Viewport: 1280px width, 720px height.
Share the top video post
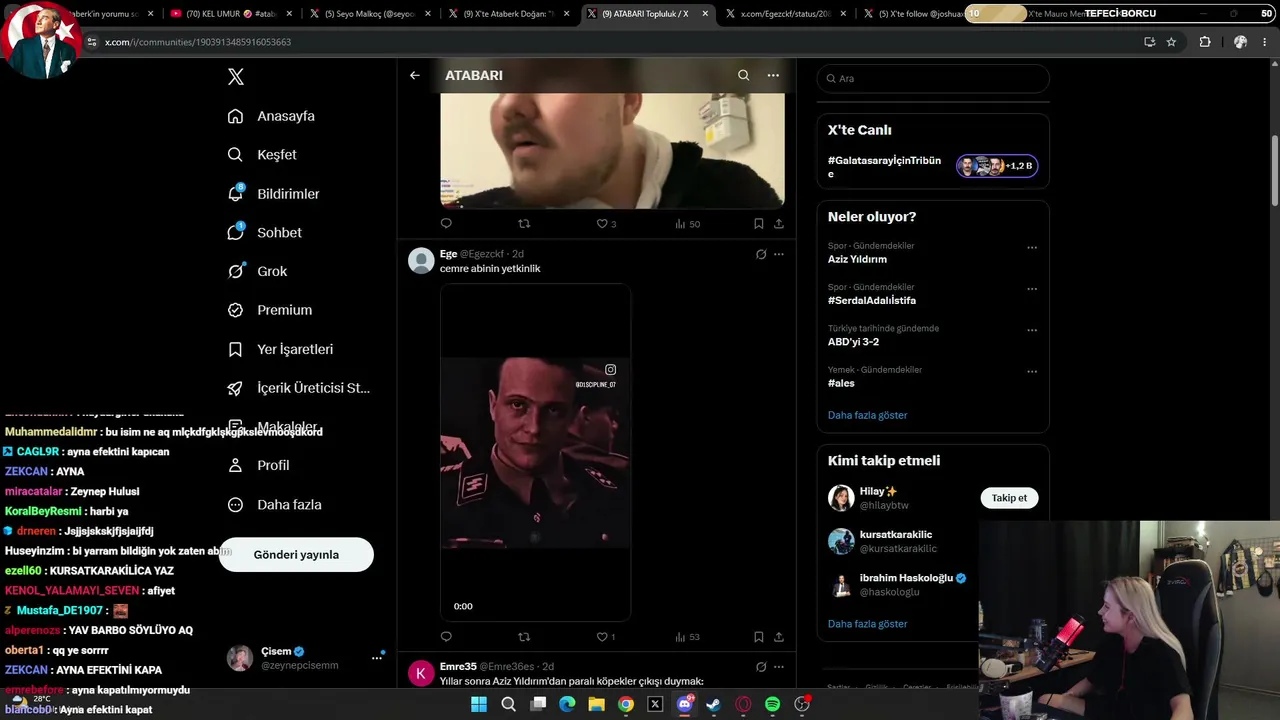click(779, 224)
